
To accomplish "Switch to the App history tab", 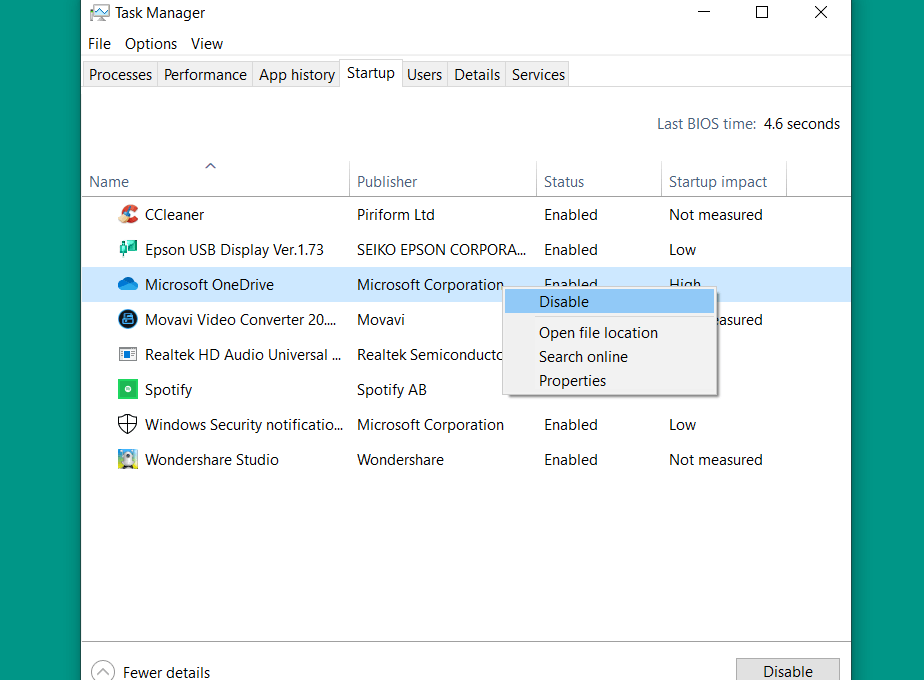I will point(296,75).
